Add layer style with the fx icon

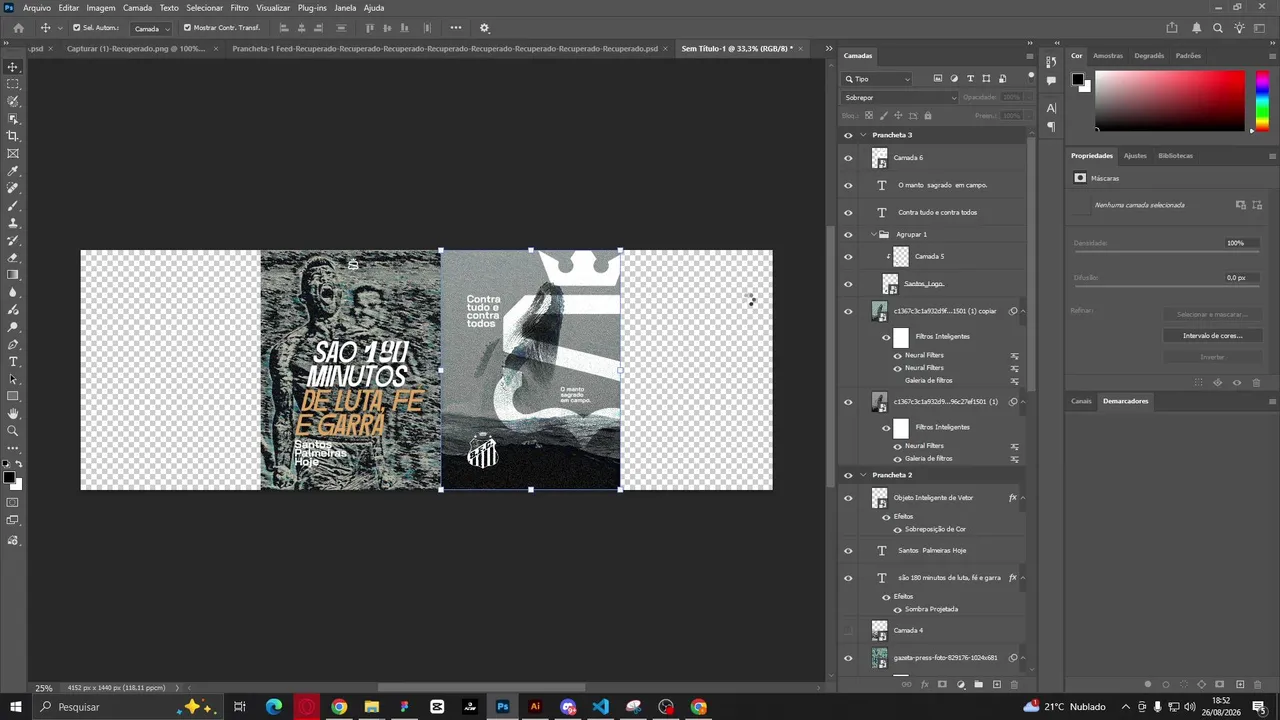(x=924, y=684)
